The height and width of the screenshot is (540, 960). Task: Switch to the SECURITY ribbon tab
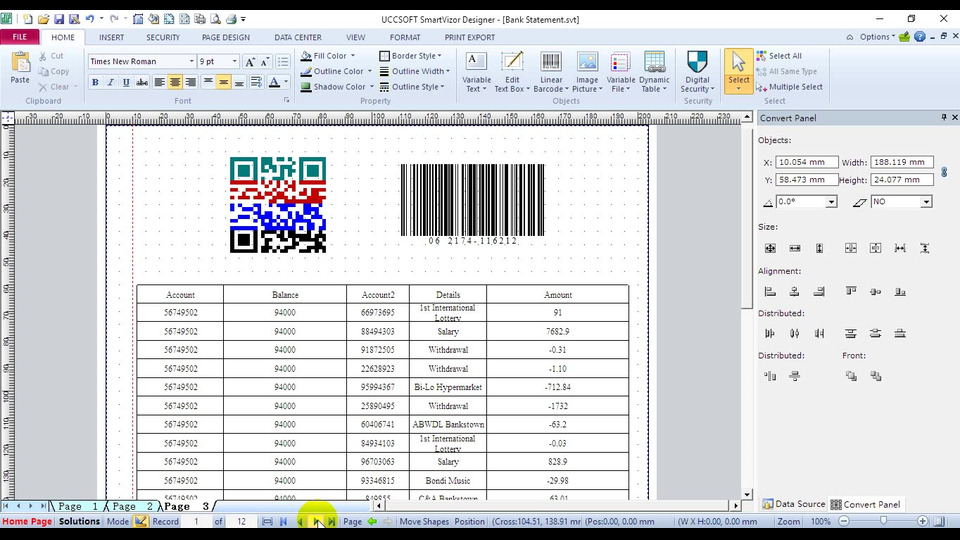tap(163, 37)
